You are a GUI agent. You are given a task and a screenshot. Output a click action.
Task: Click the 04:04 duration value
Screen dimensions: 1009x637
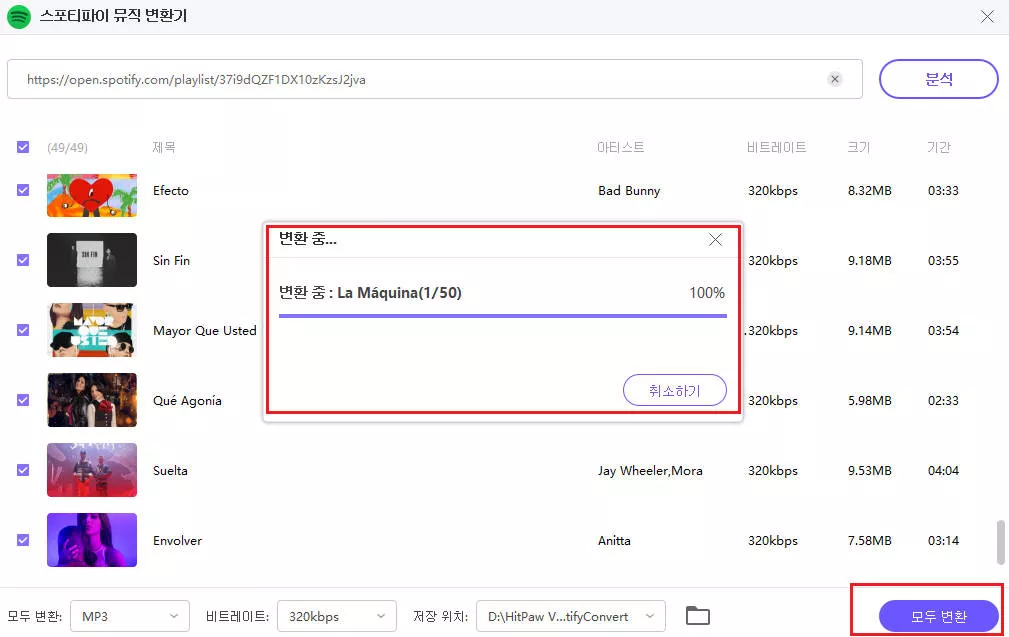tap(943, 470)
